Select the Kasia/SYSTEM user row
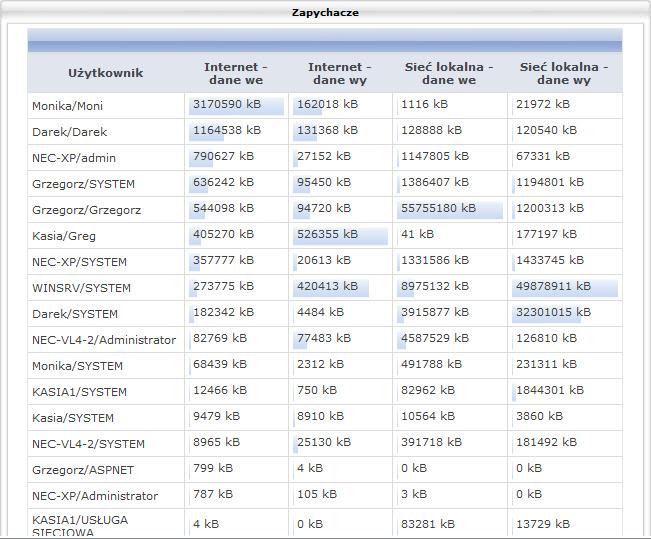This screenshot has height=539, width=651. [x=325, y=418]
